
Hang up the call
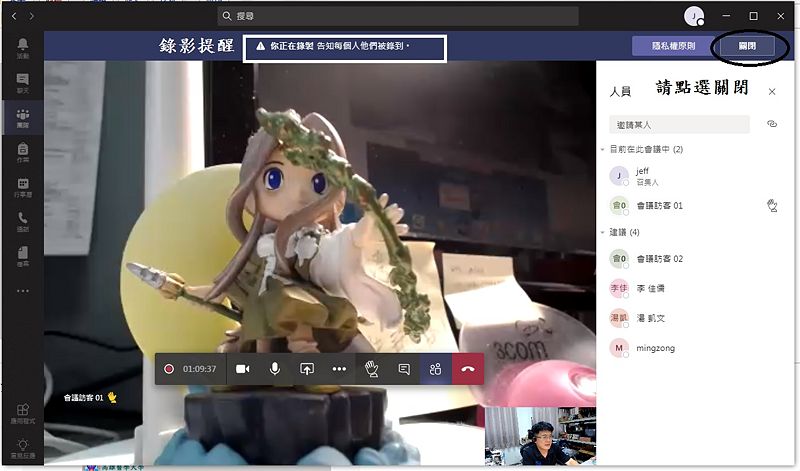[x=468, y=368]
